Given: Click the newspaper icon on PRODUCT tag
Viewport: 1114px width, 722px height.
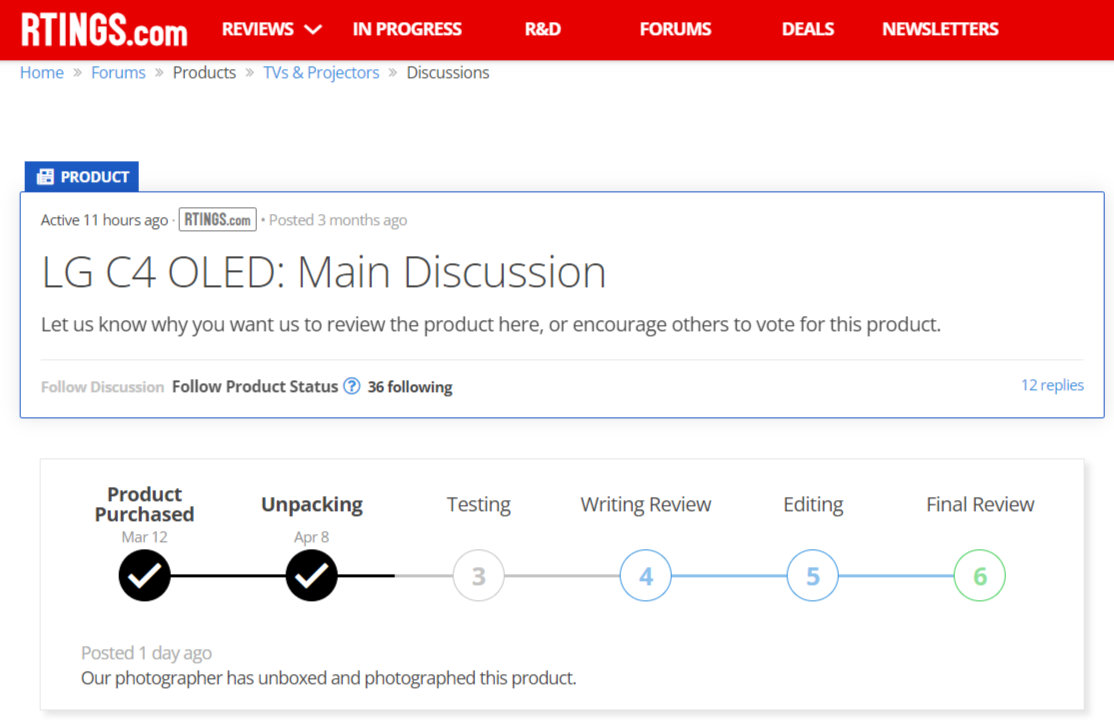Looking at the screenshot, I should tap(45, 177).
